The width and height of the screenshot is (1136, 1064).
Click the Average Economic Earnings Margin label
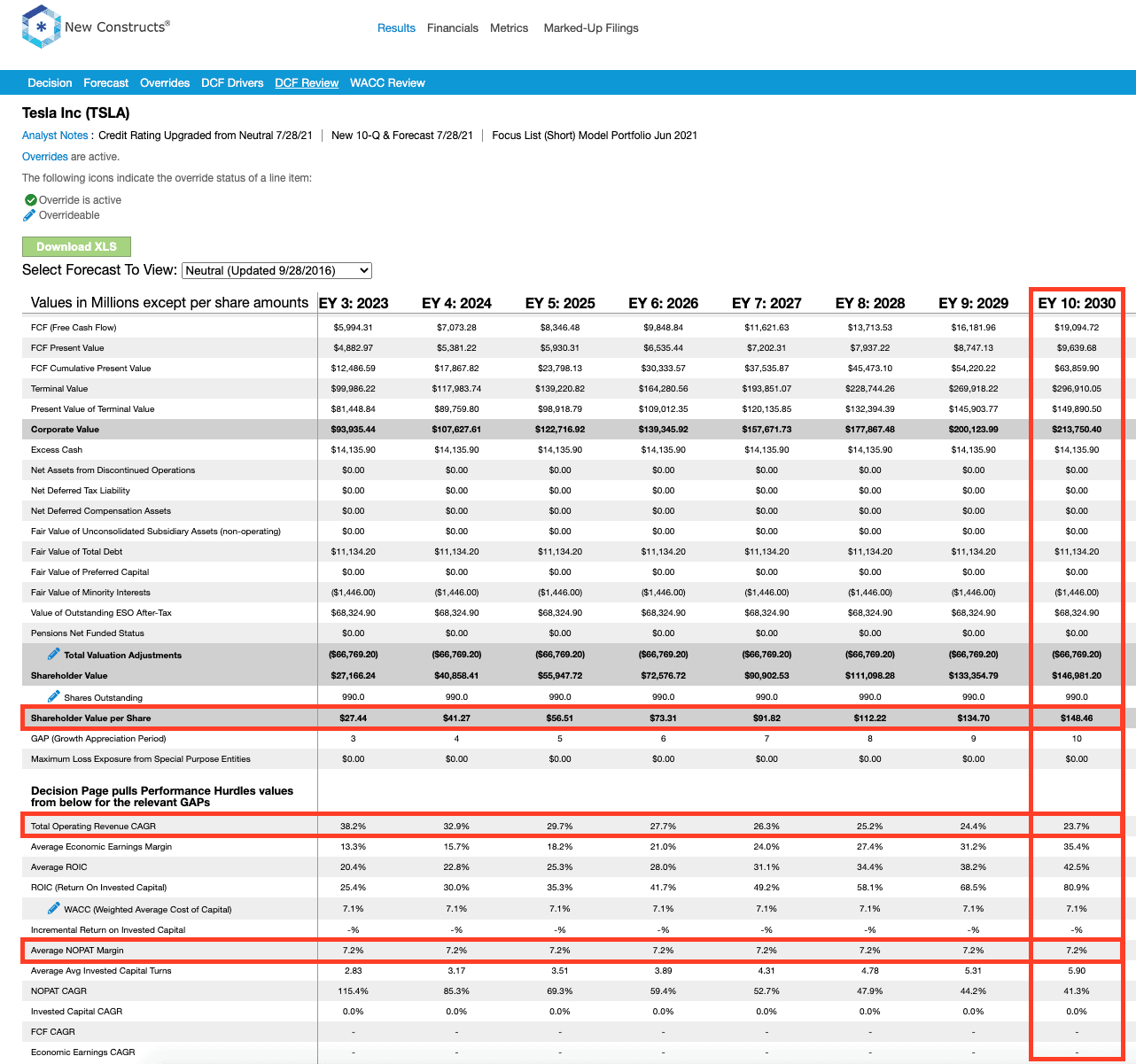pyautogui.click(x=102, y=847)
